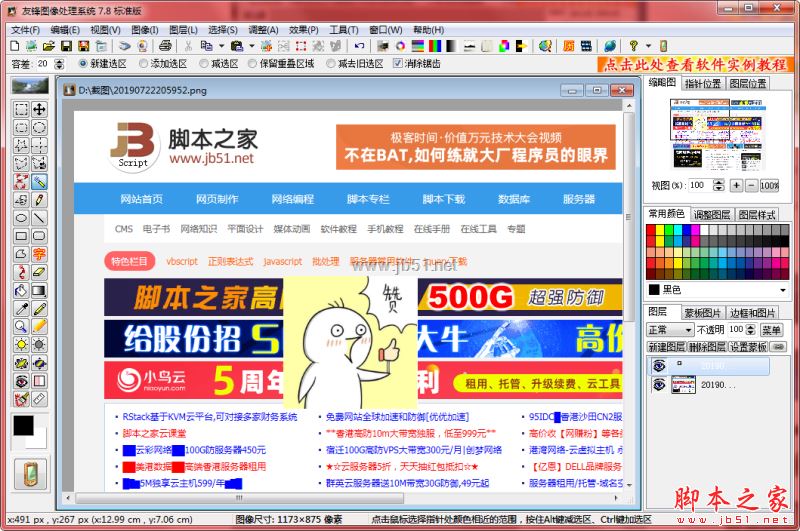
Task: Click the RGB color bars adjust icon
Action: pyautogui.click(x=435, y=46)
